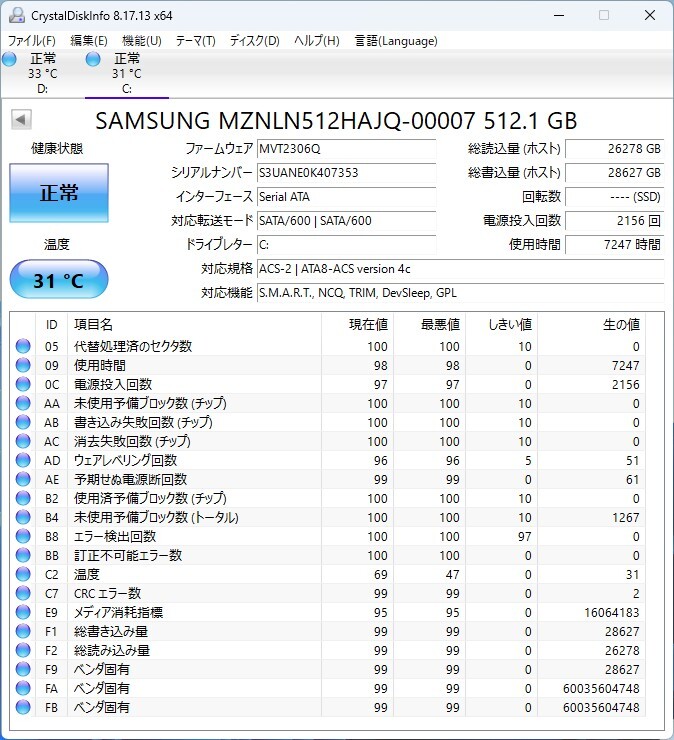This screenshot has height=740, width=674.
Task: Select the ウェアレベリング回数 row name
Action: pos(126,460)
